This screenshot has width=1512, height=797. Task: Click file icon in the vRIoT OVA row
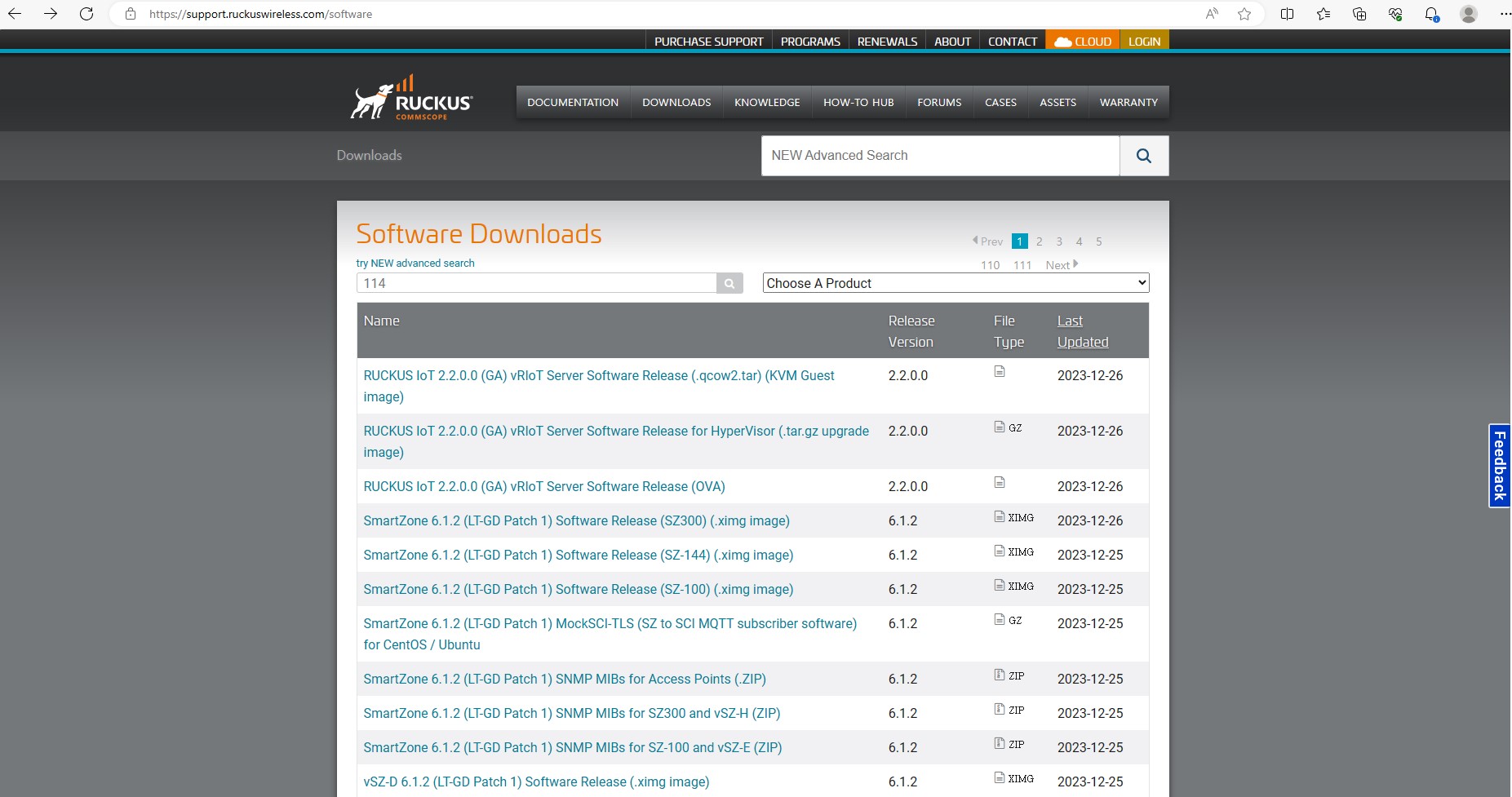[1000, 482]
